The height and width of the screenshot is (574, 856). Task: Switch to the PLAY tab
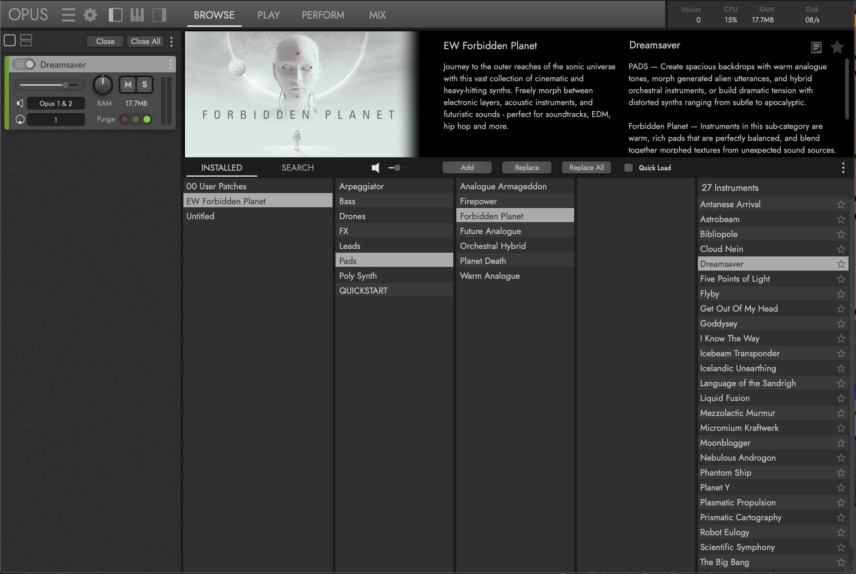(269, 15)
